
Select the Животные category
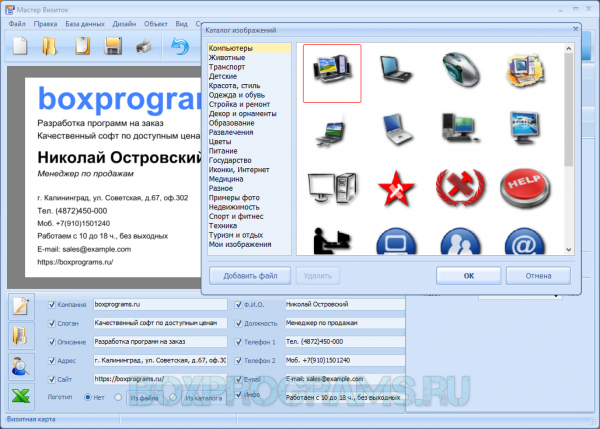click(x=227, y=57)
